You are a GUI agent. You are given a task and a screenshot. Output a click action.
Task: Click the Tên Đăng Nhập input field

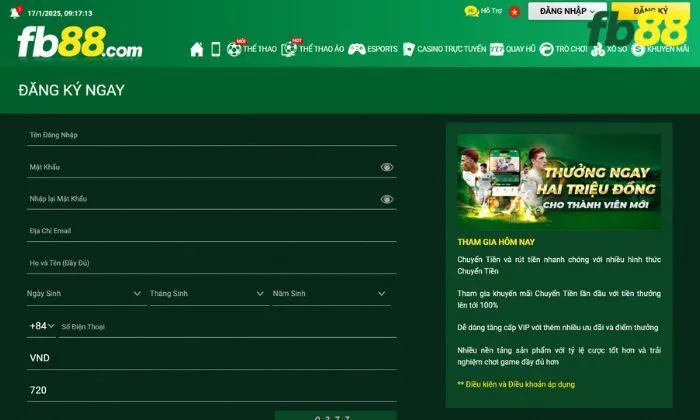pos(211,135)
